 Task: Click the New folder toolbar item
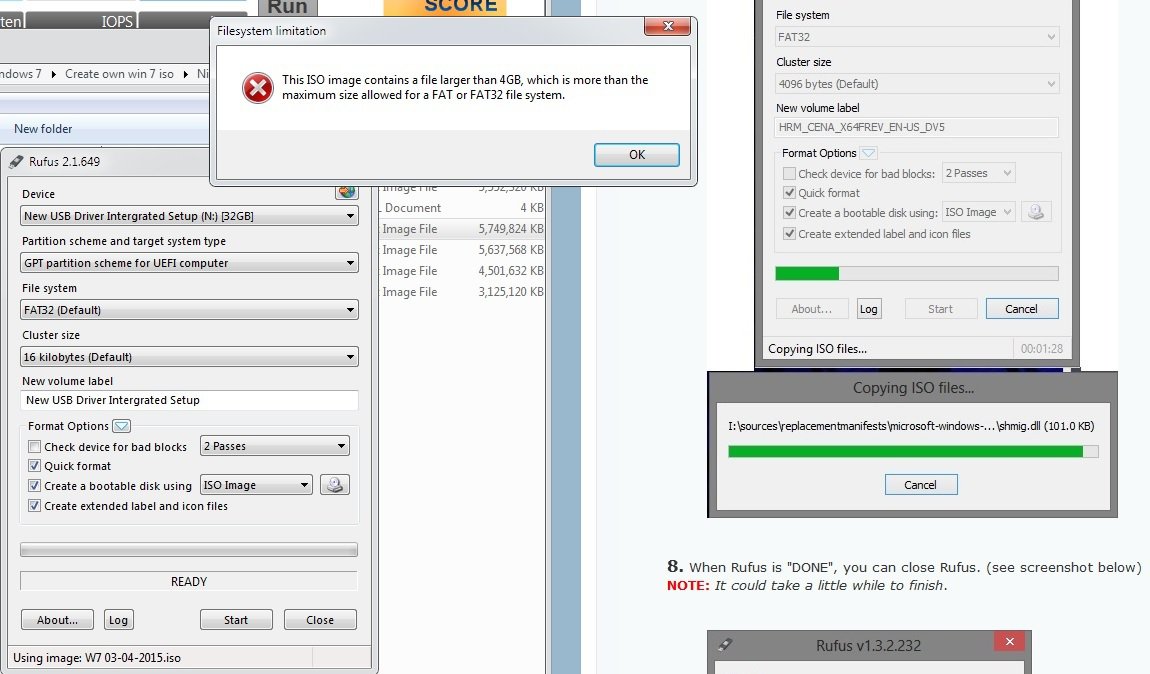pos(43,129)
